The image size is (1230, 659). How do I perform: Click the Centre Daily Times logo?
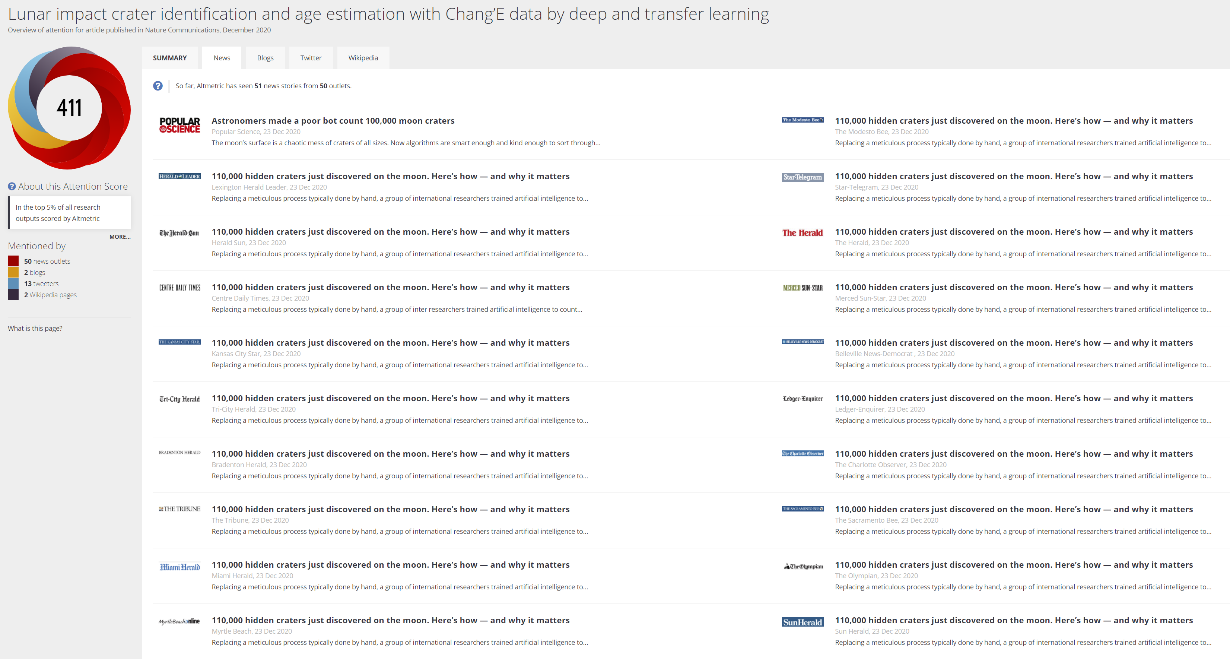180,288
